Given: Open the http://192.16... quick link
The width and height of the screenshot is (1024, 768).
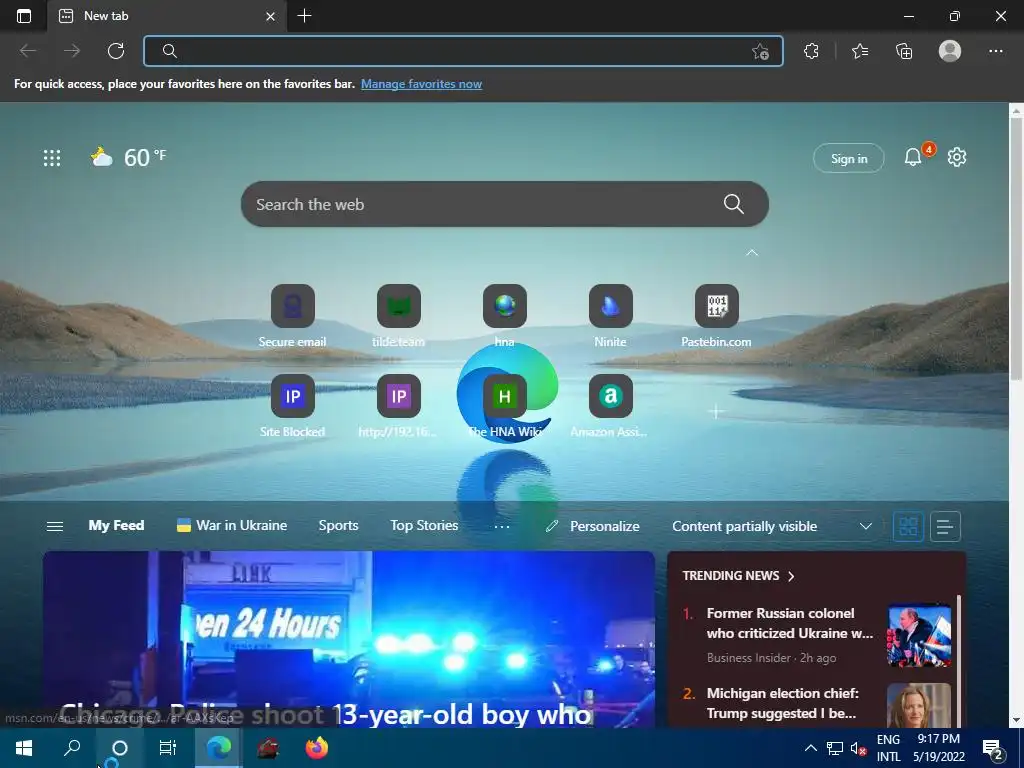Looking at the screenshot, I should click(x=398, y=406).
